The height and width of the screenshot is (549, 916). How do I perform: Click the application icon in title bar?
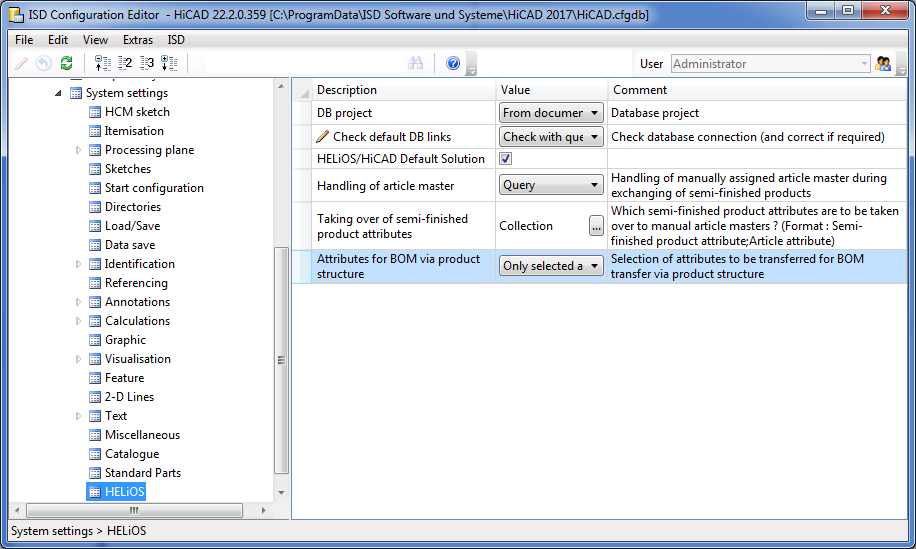pyautogui.click(x=16, y=15)
